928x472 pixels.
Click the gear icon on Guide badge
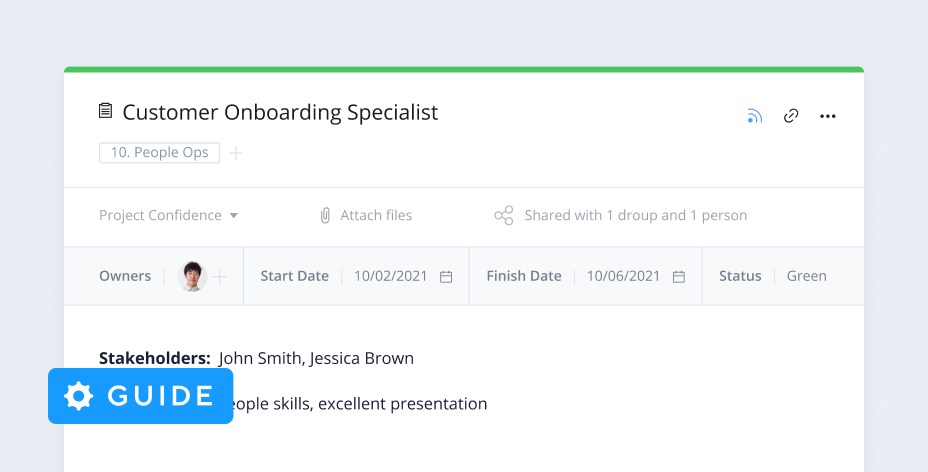click(x=78, y=396)
